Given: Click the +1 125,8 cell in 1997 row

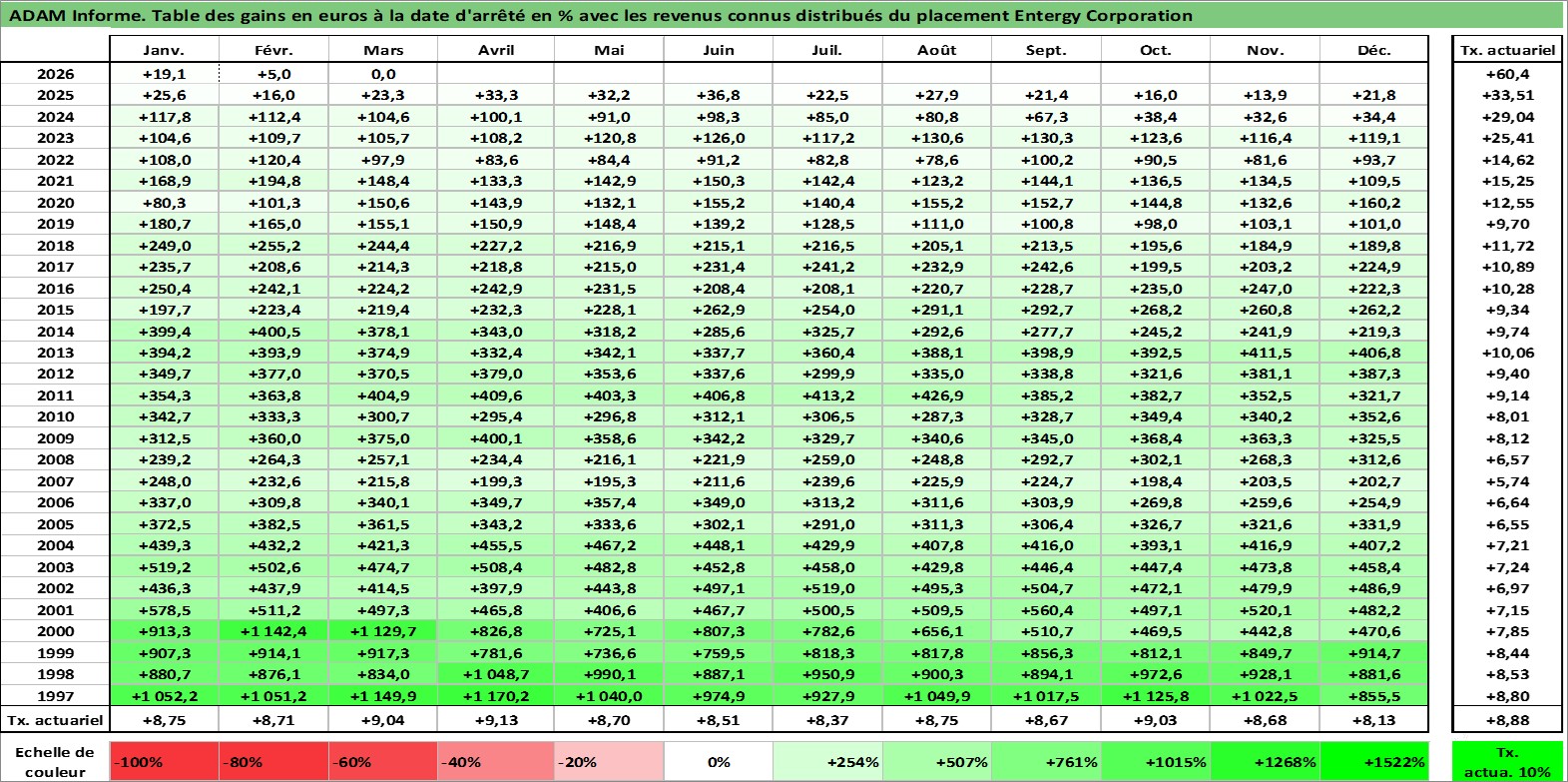Looking at the screenshot, I should (x=1155, y=696).
